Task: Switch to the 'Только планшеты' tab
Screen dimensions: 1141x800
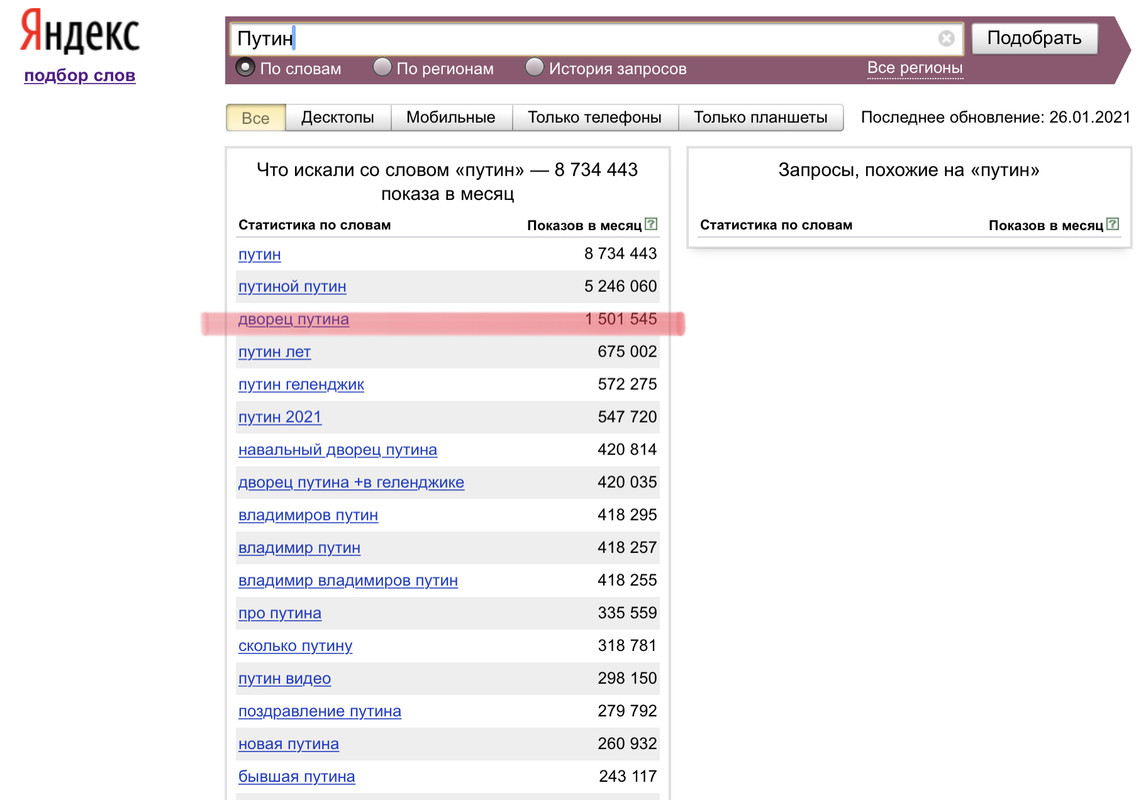Action: 760,118
